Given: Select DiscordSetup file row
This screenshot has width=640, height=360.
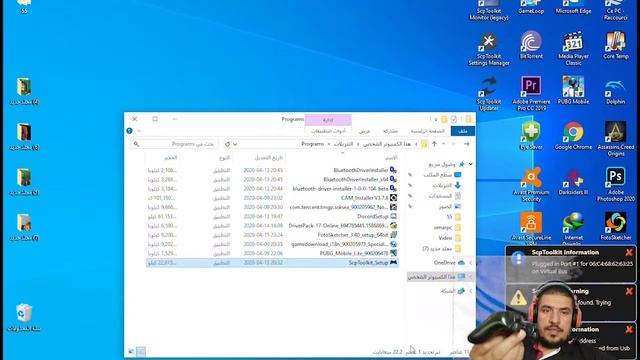Looking at the screenshot, I should click(272, 216).
